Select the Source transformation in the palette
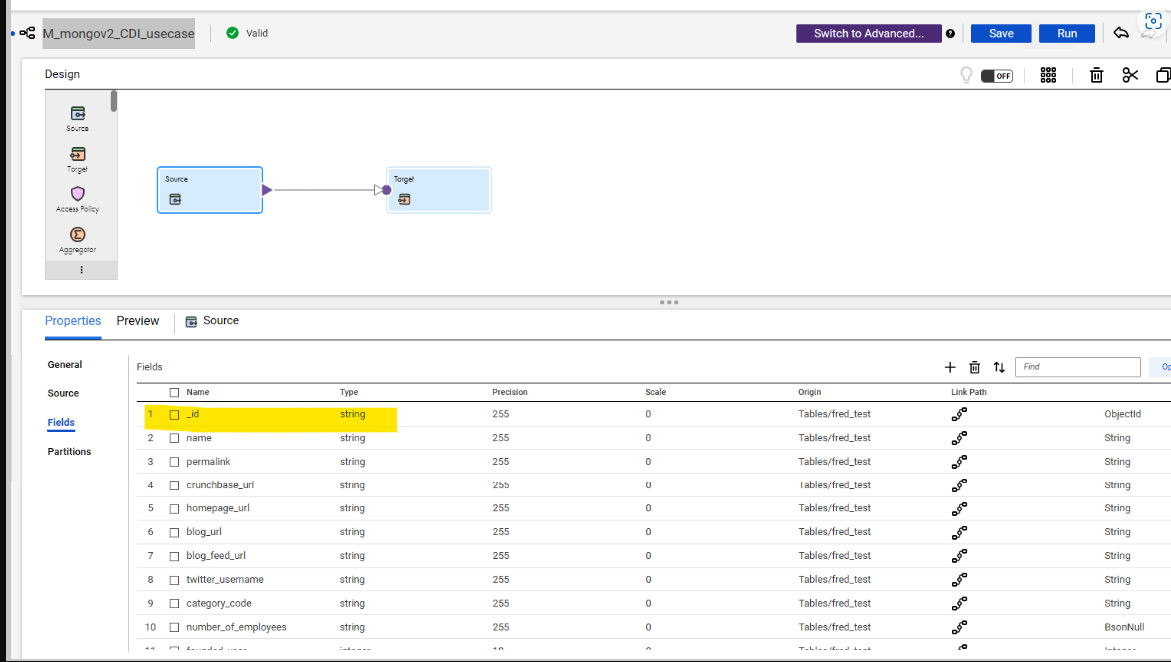The height and width of the screenshot is (662, 1171). point(78,118)
